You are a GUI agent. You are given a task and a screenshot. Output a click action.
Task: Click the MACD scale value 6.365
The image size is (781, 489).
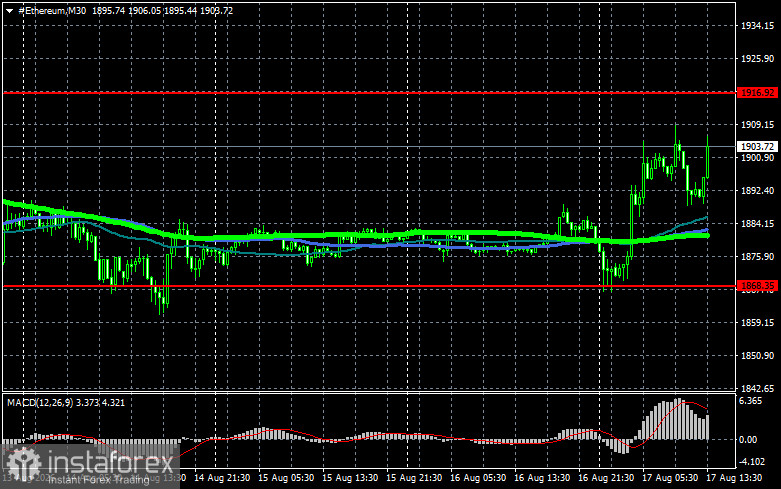click(x=751, y=401)
